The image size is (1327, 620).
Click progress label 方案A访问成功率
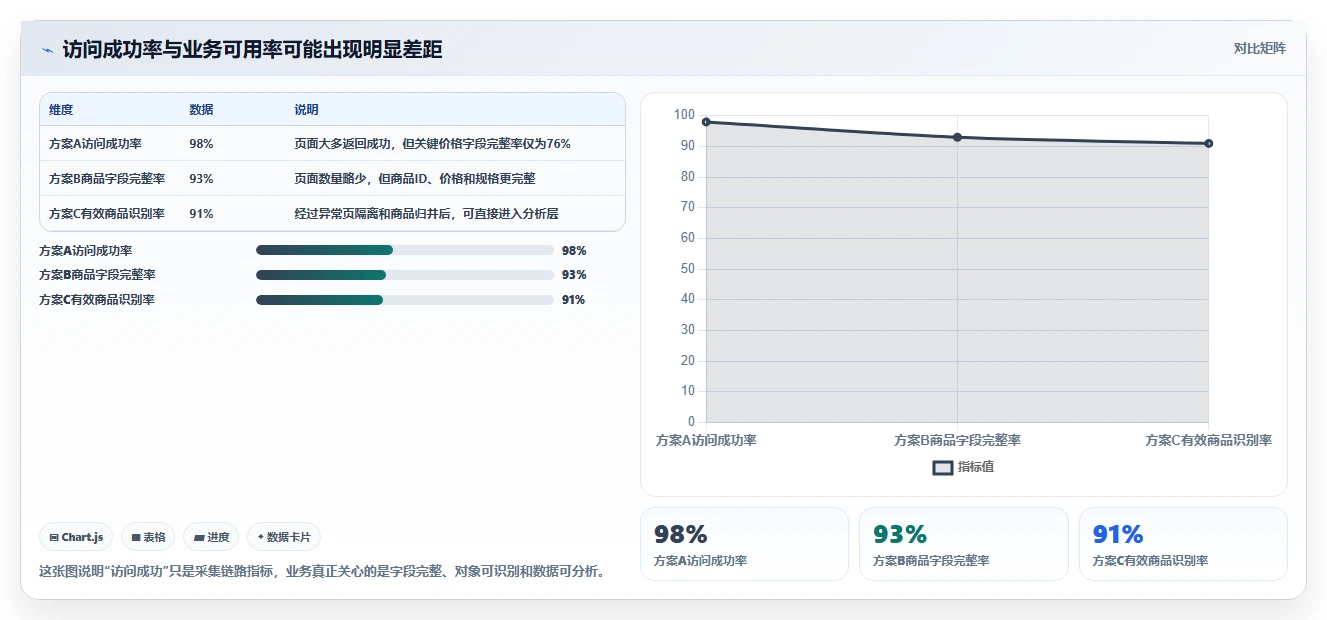[85, 251]
